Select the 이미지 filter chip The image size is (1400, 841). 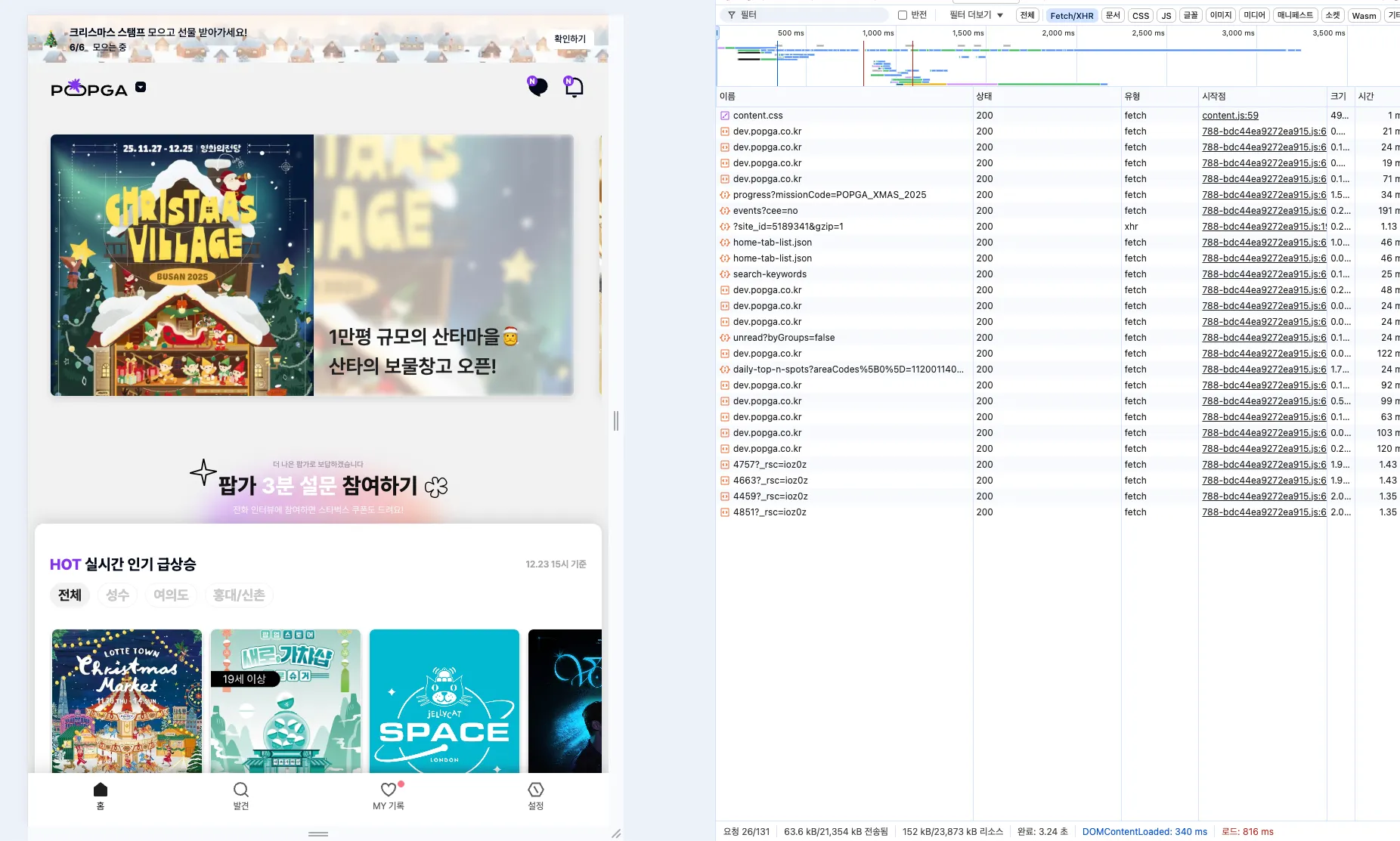point(1220,14)
